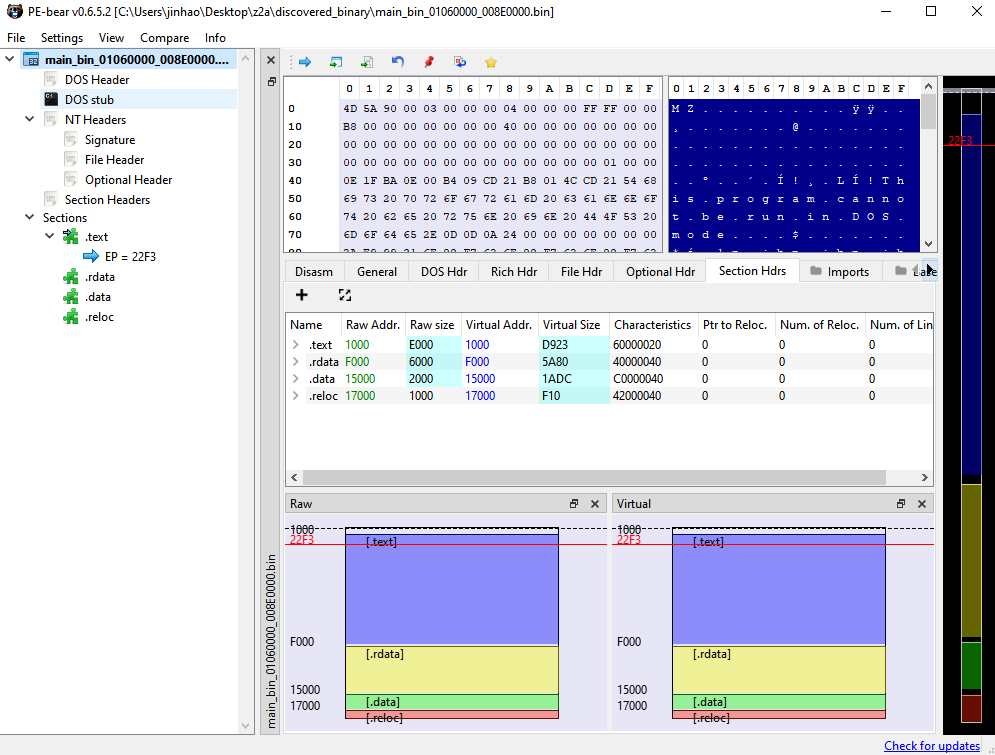Select the DOS stub tree node
The width and height of the screenshot is (995, 755).
click(x=89, y=100)
